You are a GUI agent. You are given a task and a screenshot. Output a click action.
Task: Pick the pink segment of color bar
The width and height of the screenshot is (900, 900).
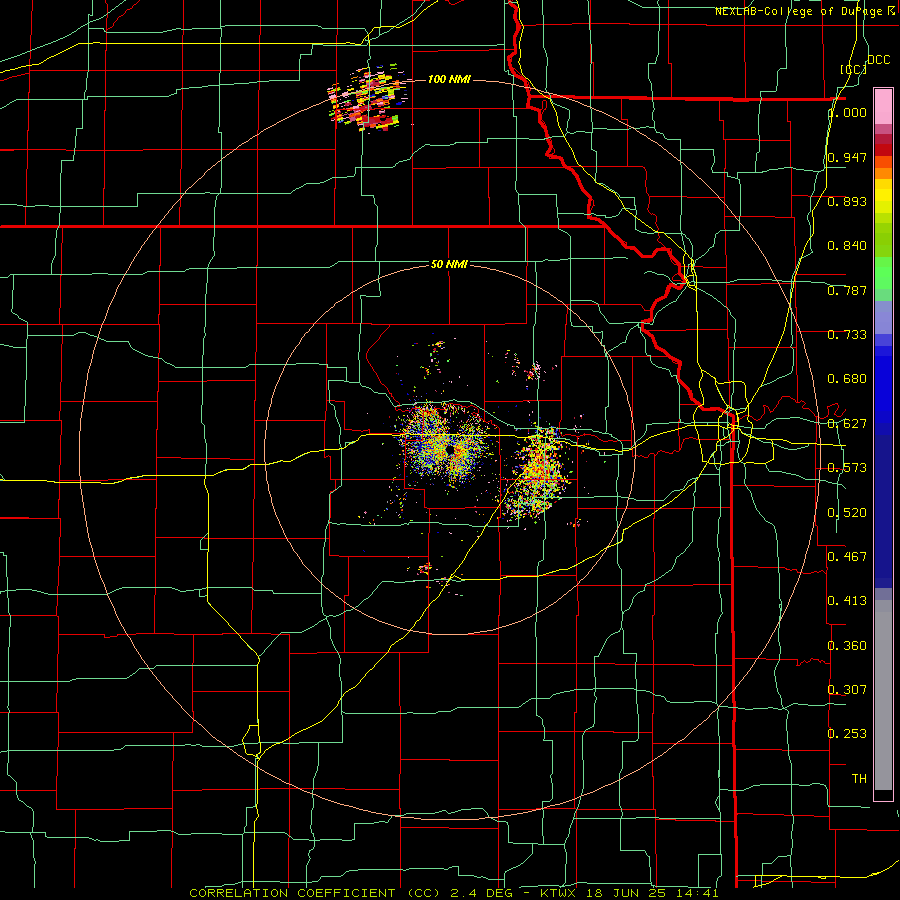(883, 106)
